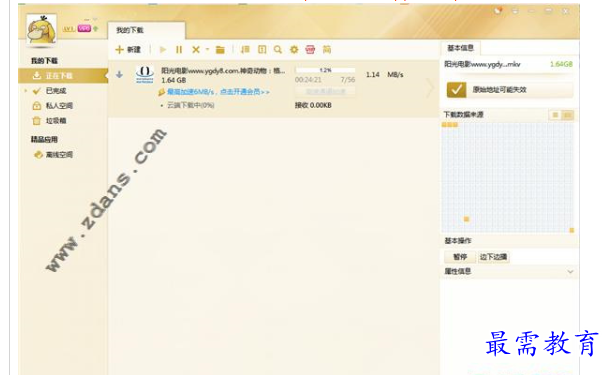Start the task with the play icon
Image resolution: width=607 pixels, height=375 pixels.
(x=163, y=50)
